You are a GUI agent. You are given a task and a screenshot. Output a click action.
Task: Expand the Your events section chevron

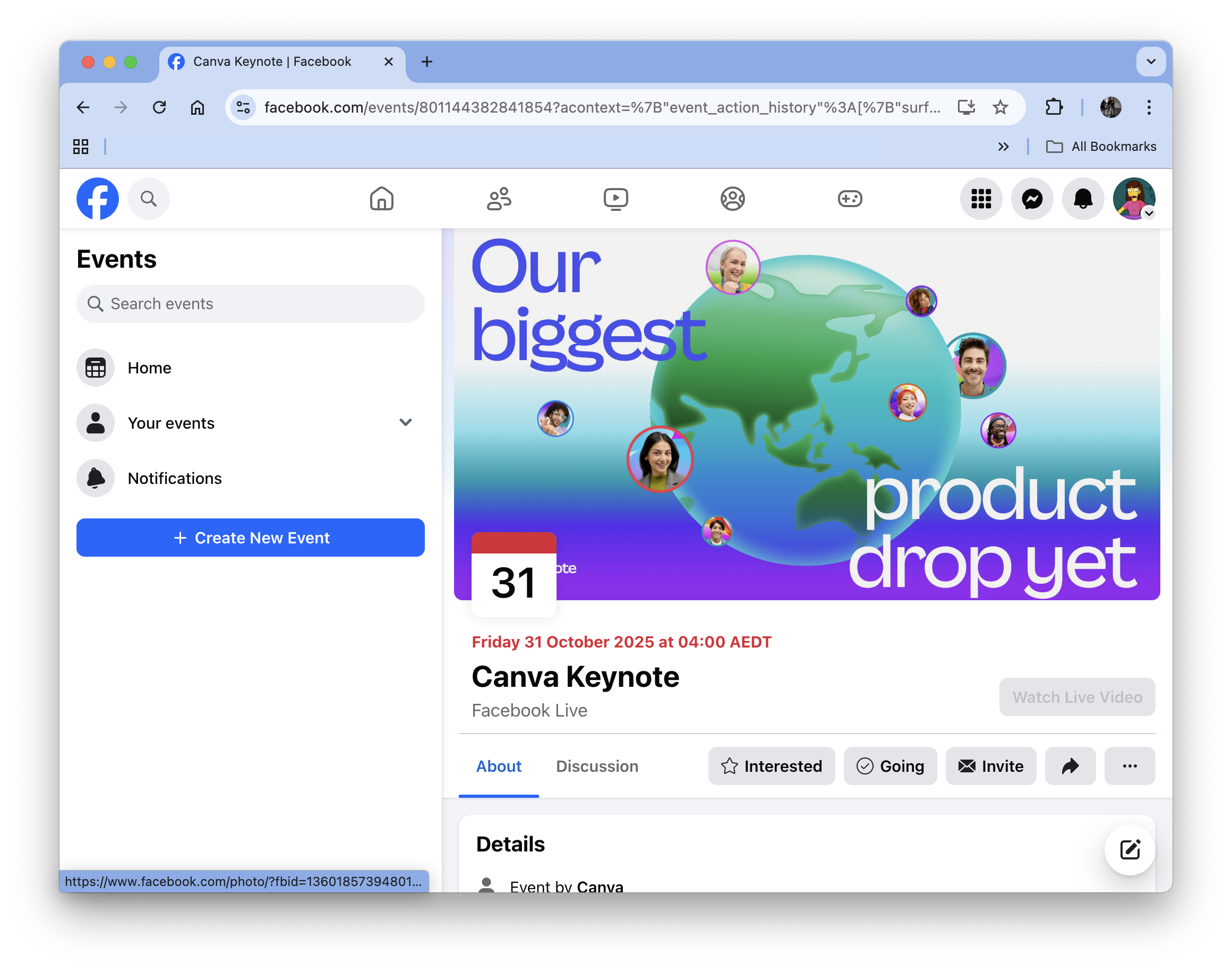405,422
